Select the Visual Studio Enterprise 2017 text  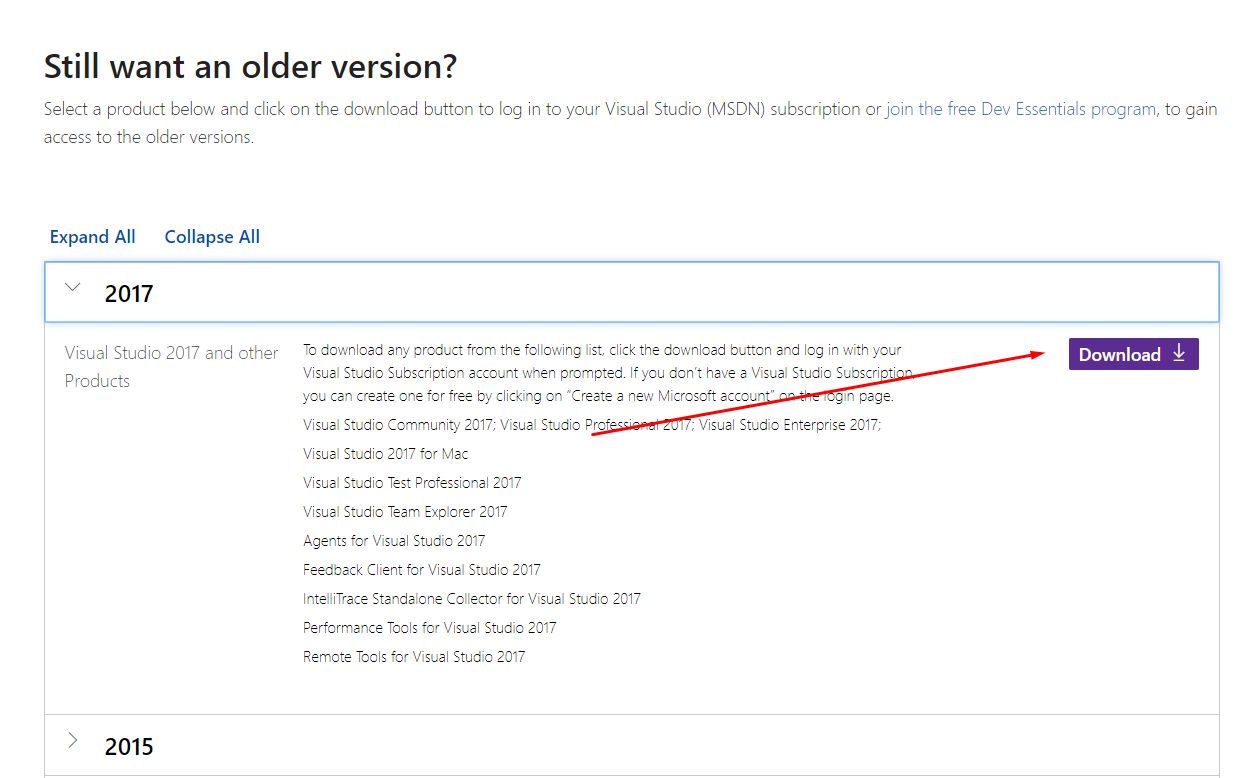click(789, 425)
